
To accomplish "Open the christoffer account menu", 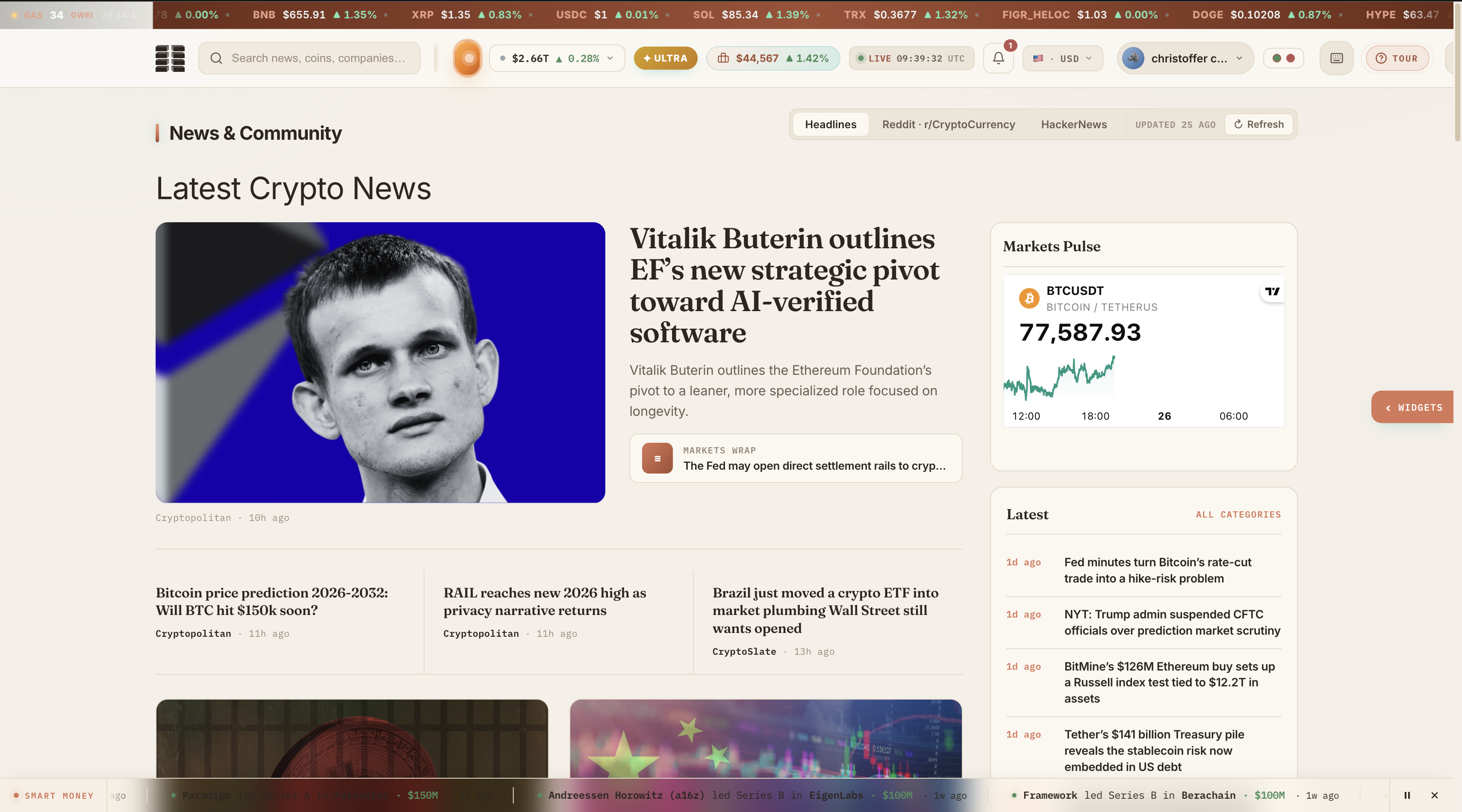I will pos(1185,59).
